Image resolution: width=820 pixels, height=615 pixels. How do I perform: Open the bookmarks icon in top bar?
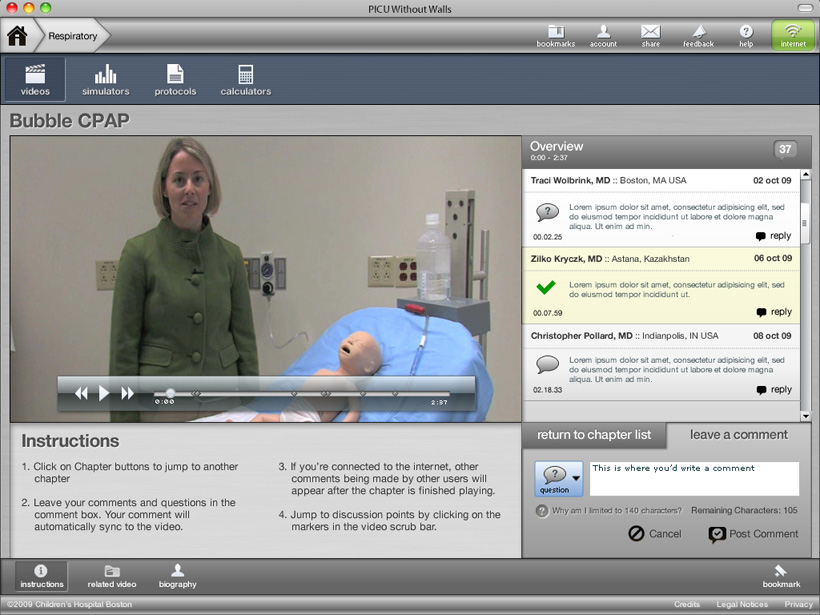tap(555, 37)
